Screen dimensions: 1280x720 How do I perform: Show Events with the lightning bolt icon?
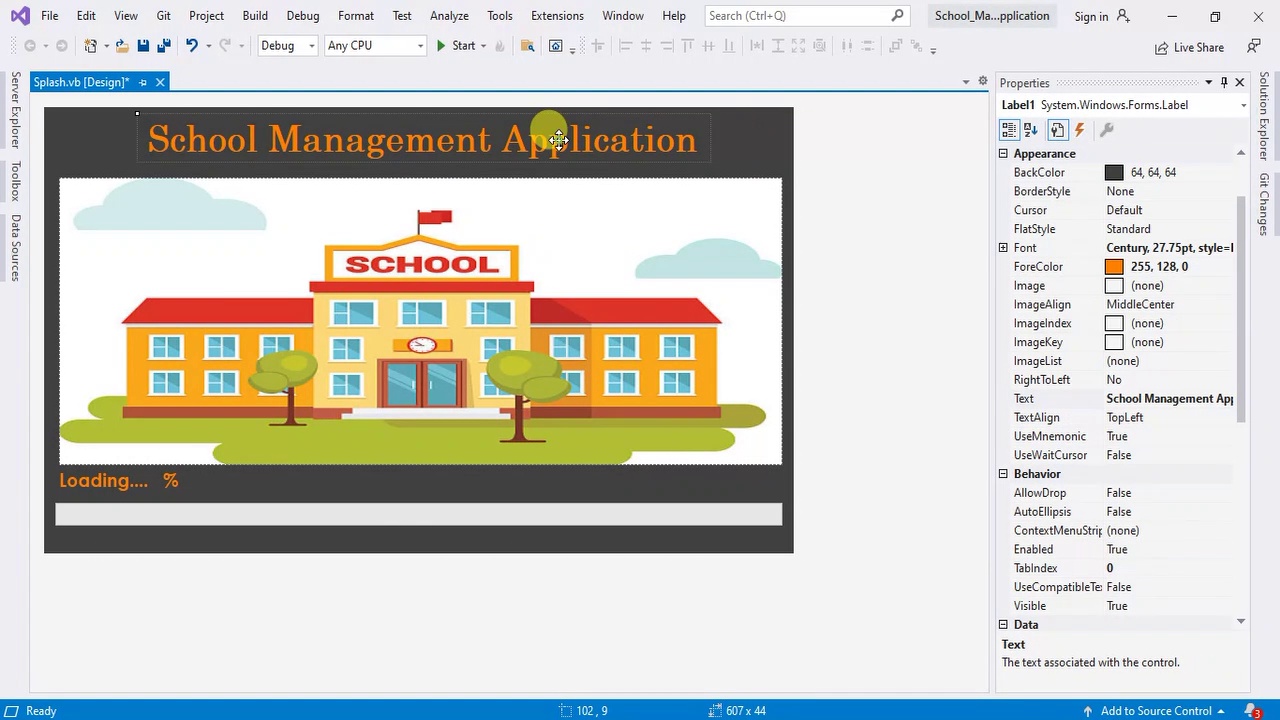[1079, 130]
